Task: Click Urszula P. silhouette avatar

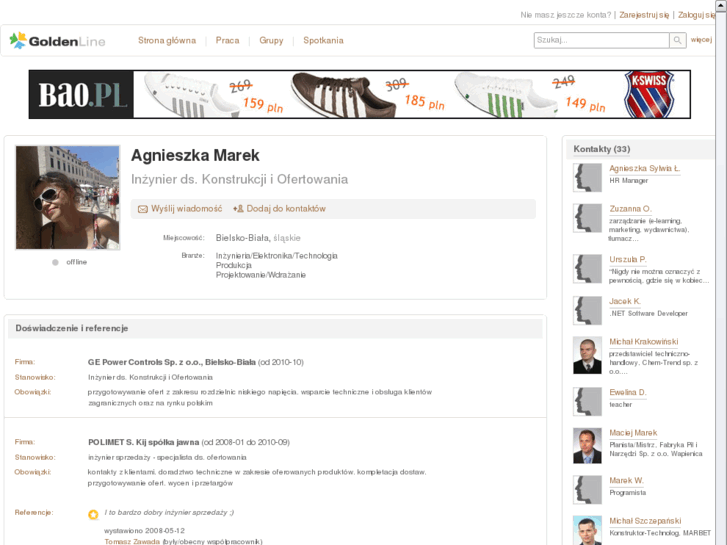Action: pos(587,269)
